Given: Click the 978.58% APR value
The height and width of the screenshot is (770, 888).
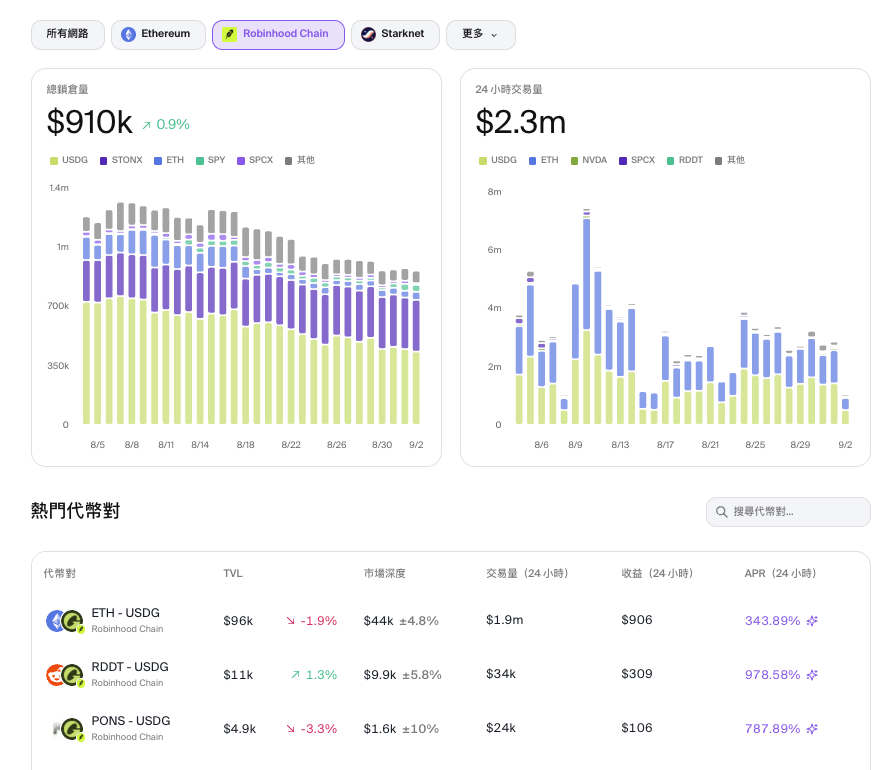Looking at the screenshot, I should pyautogui.click(x=772, y=675).
